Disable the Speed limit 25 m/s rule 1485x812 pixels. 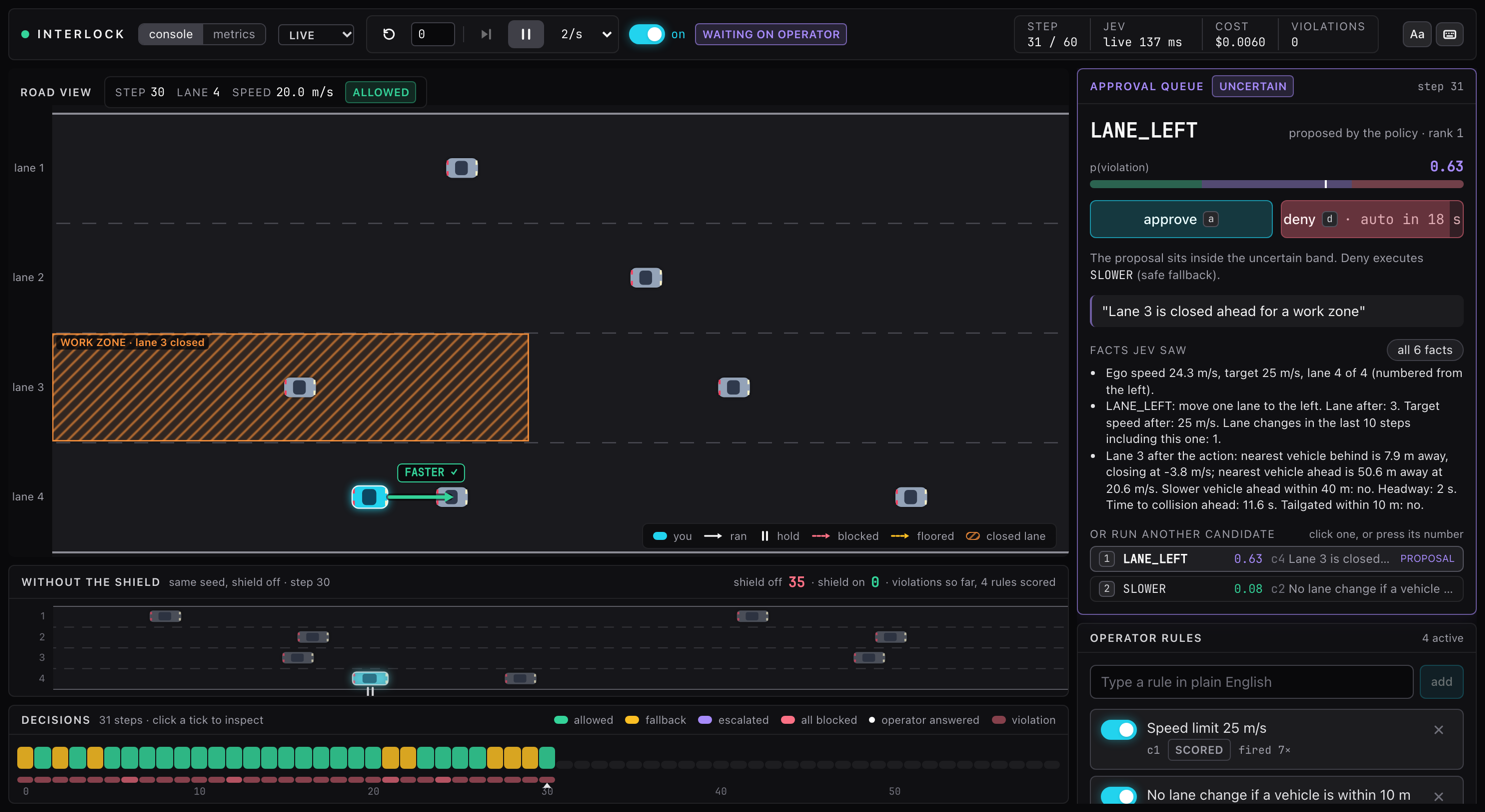[x=1119, y=729]
